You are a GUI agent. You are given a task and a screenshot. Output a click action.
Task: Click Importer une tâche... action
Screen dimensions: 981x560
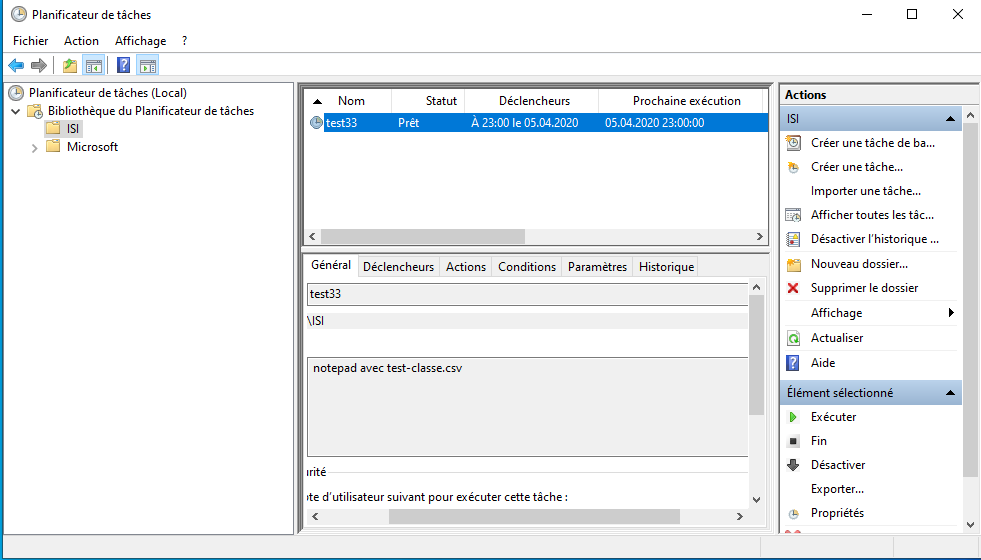pyautogui.click(x=865, y=191)
